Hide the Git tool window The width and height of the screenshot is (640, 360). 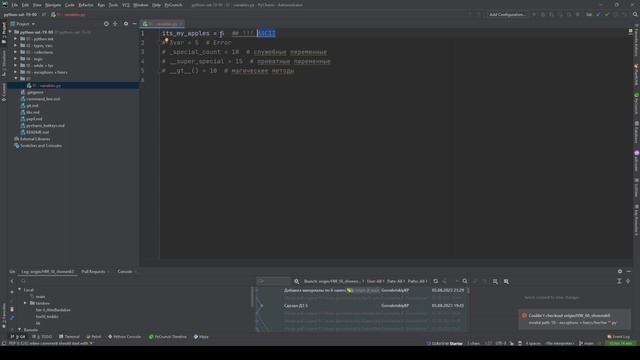coord(629,271)
